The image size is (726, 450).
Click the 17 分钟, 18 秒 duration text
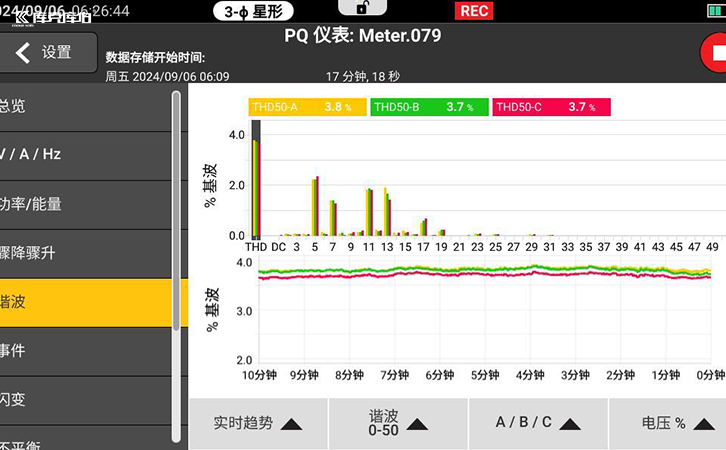[363, 76]
